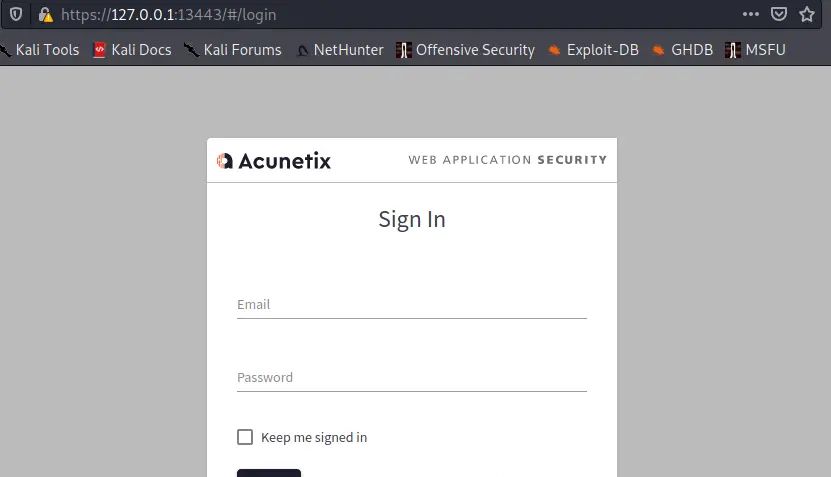Open the Offensive Security bookmark

(475, 49)
